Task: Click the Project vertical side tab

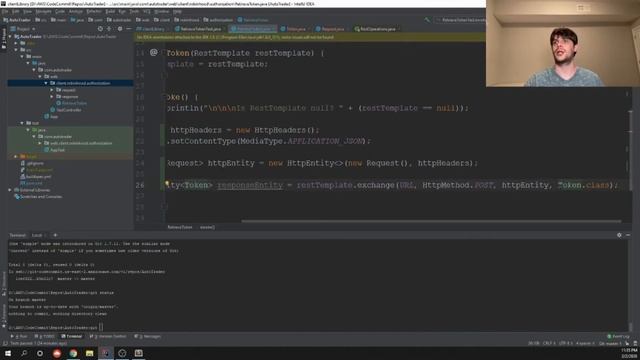Action: coord(4,39)
